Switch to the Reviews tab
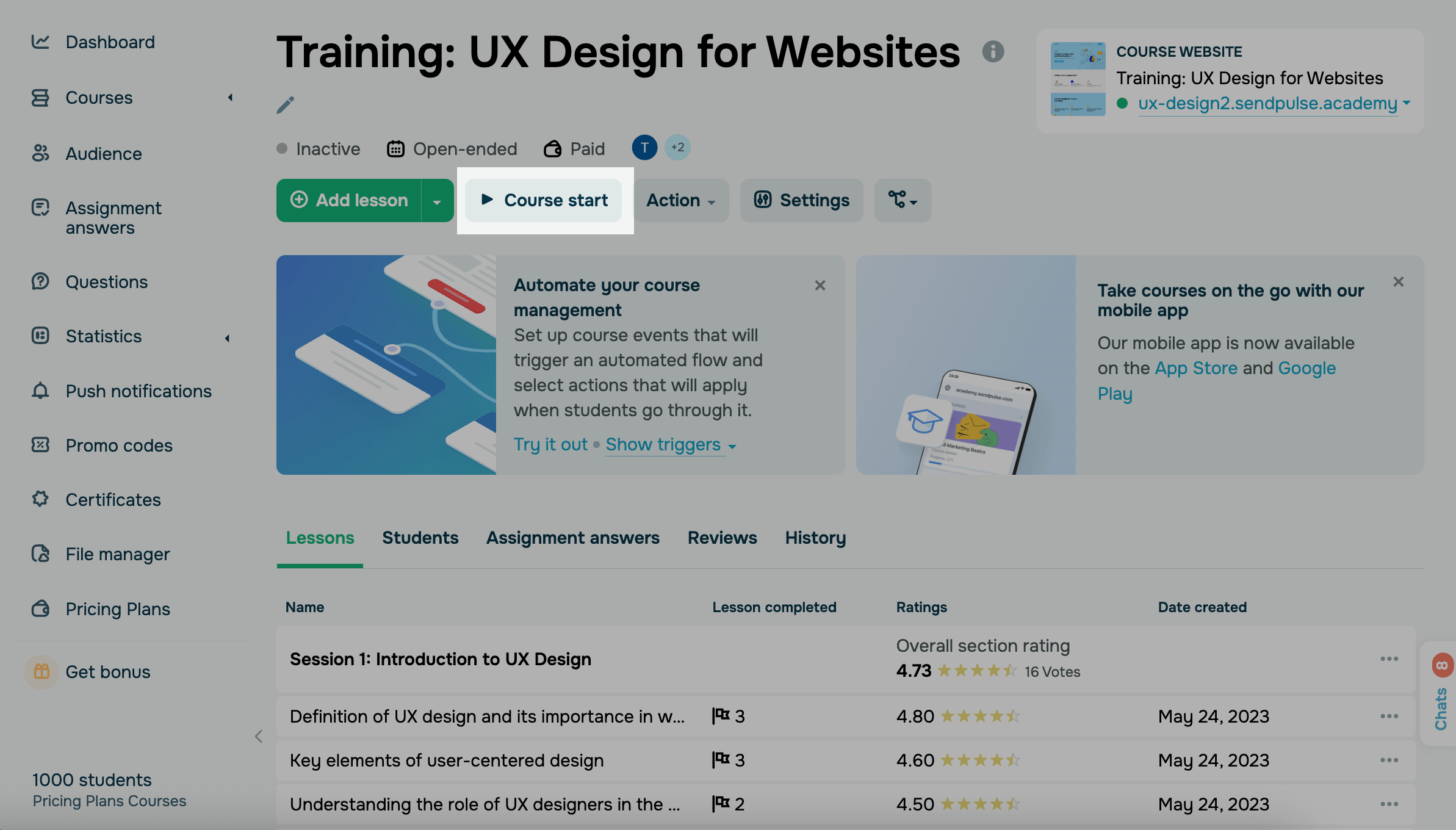The width and height of the screenshot is (1456, 830). click(x=722, y=538)
